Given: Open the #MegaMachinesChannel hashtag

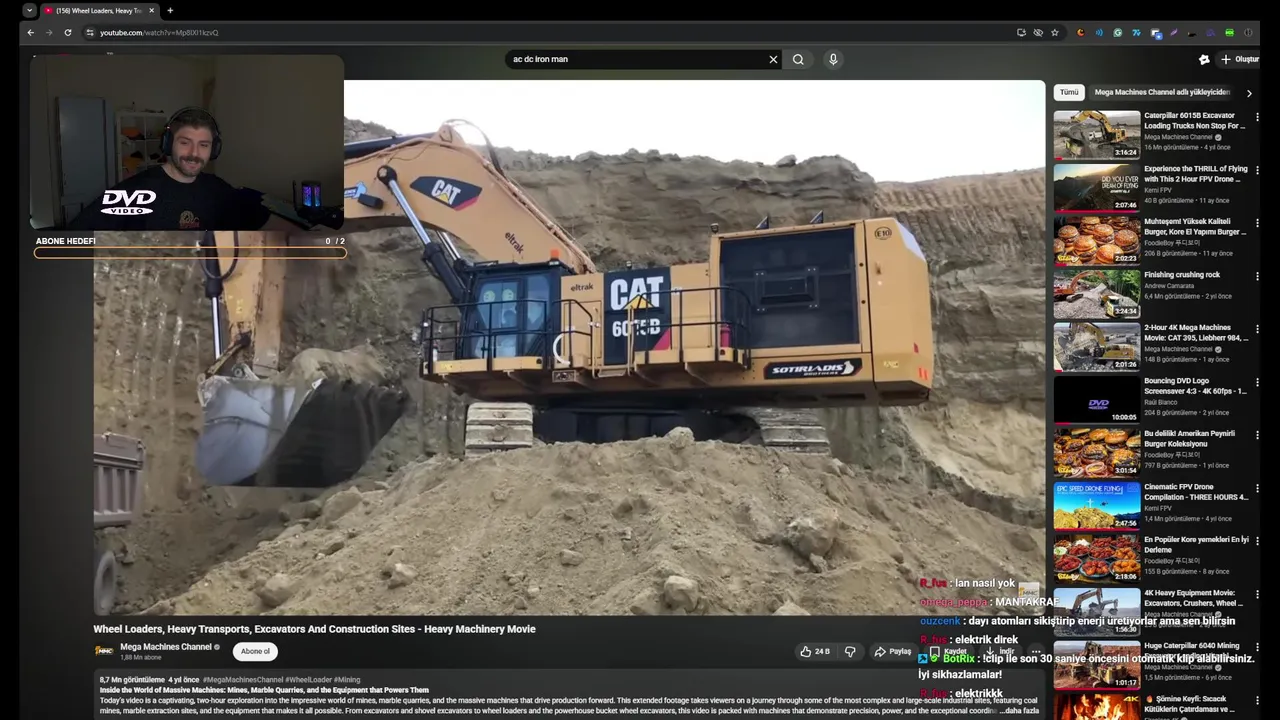Looking at the screenshot, I should pos(243,680).
